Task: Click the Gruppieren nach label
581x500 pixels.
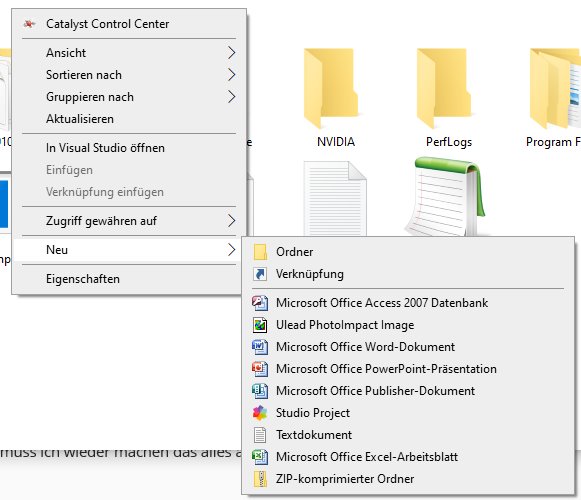Action: tap(90, 97)
